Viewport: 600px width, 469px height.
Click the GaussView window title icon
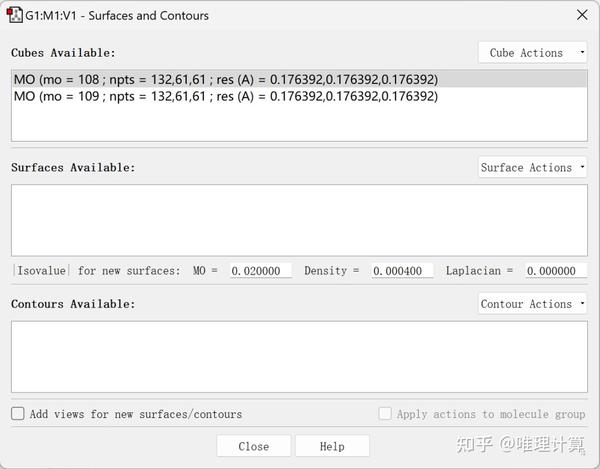[x=15, y=15]
